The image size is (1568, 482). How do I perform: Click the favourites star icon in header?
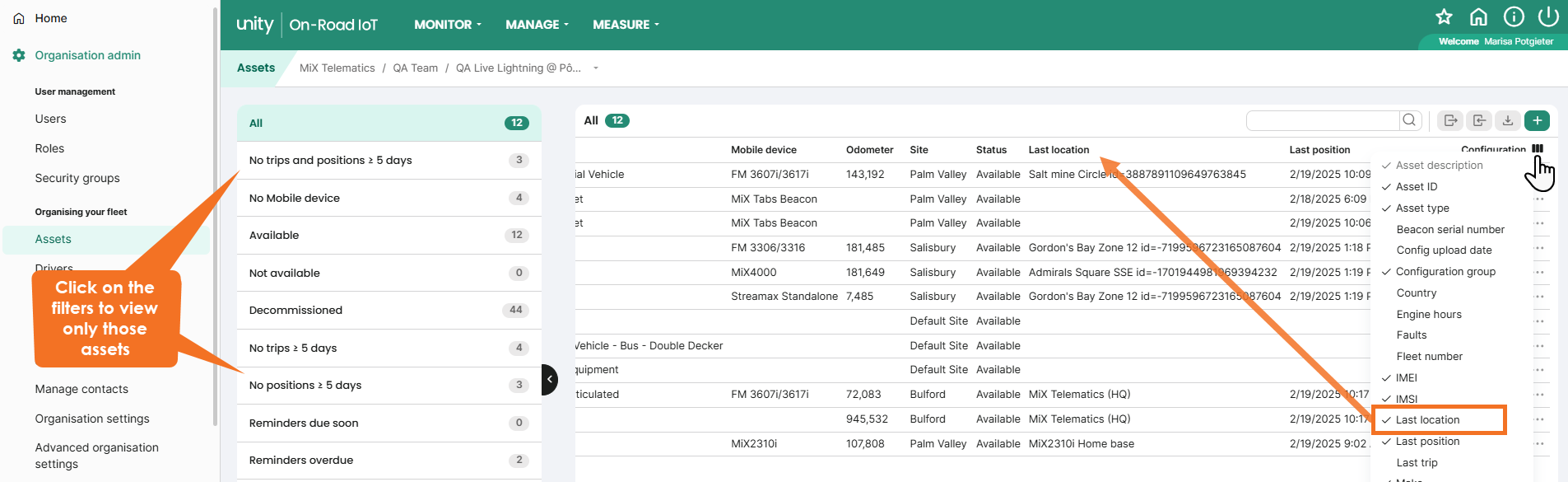(1444, 16)
